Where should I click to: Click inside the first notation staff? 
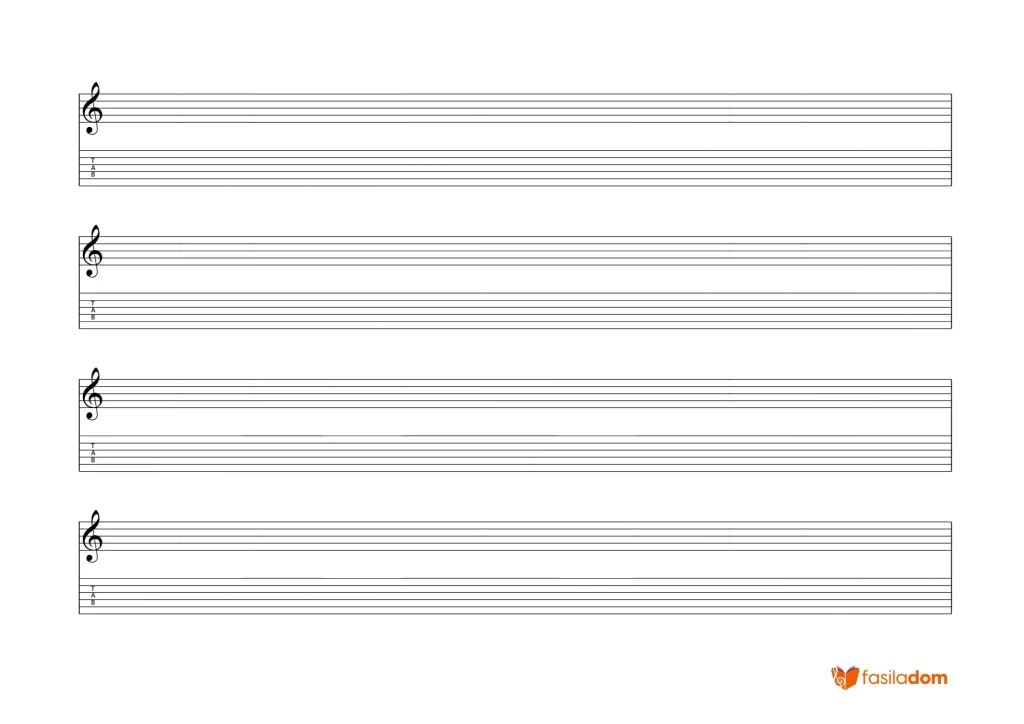pos(515,108)
